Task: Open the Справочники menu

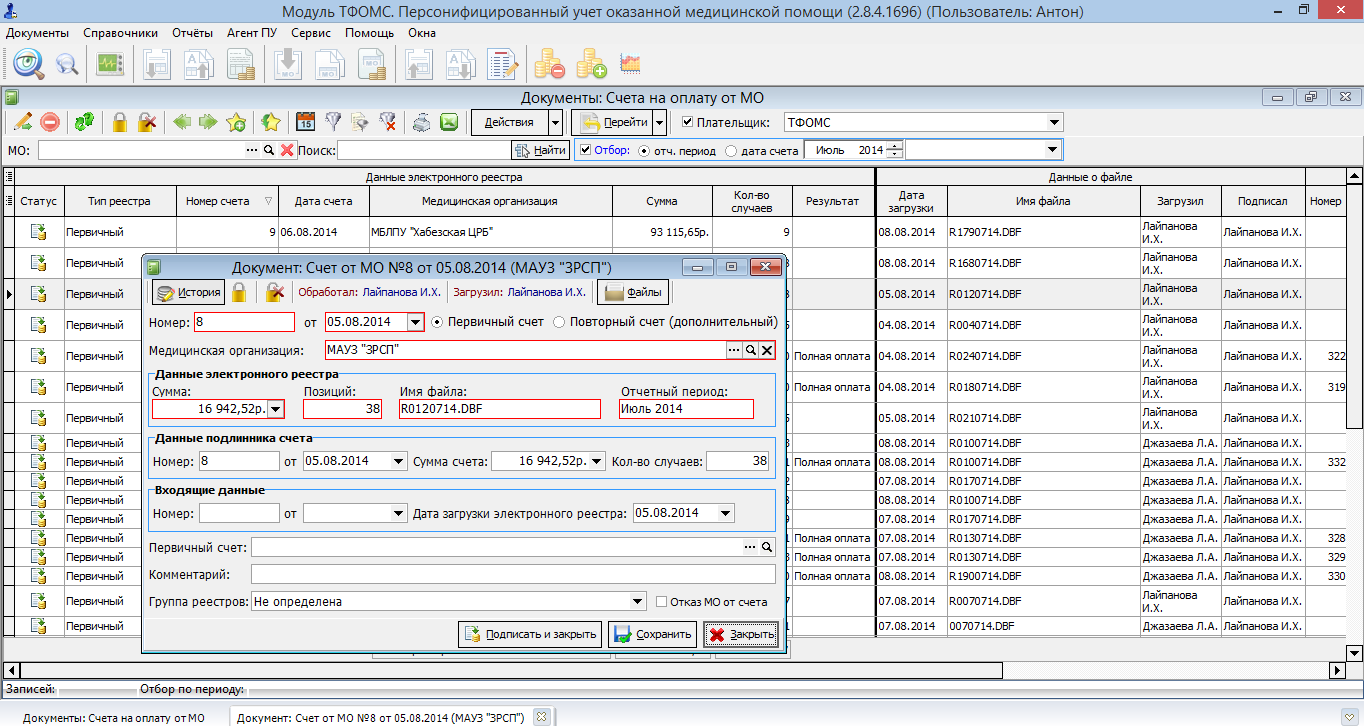Action: click(x=121, y=33)
